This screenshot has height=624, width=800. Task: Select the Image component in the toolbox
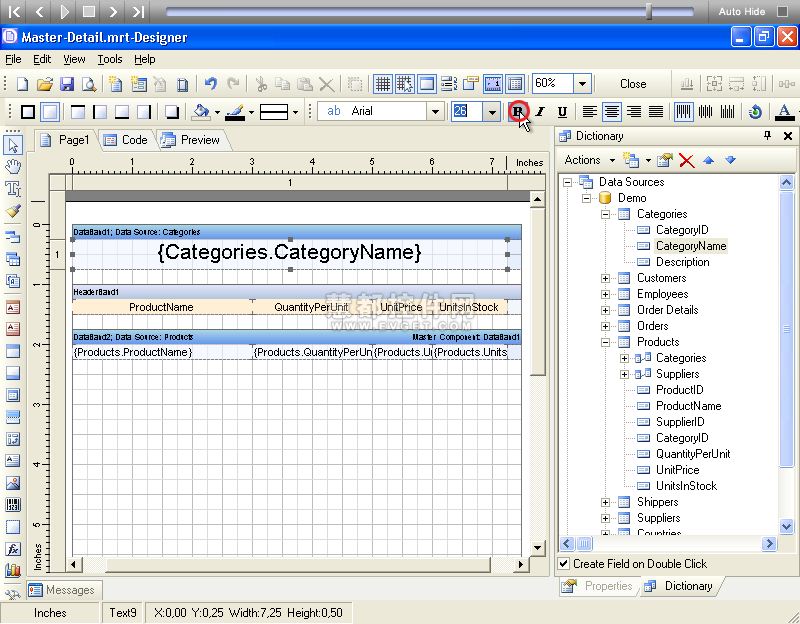[13, 483]
